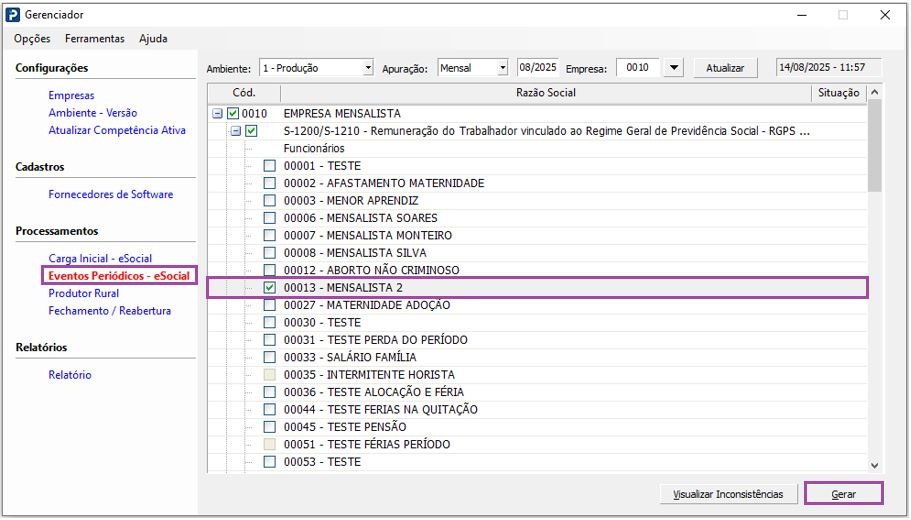Check 00007 - MENSALISTA MONTEIRO checkbox
Screen dimensions: 911x520
(270, 236)
